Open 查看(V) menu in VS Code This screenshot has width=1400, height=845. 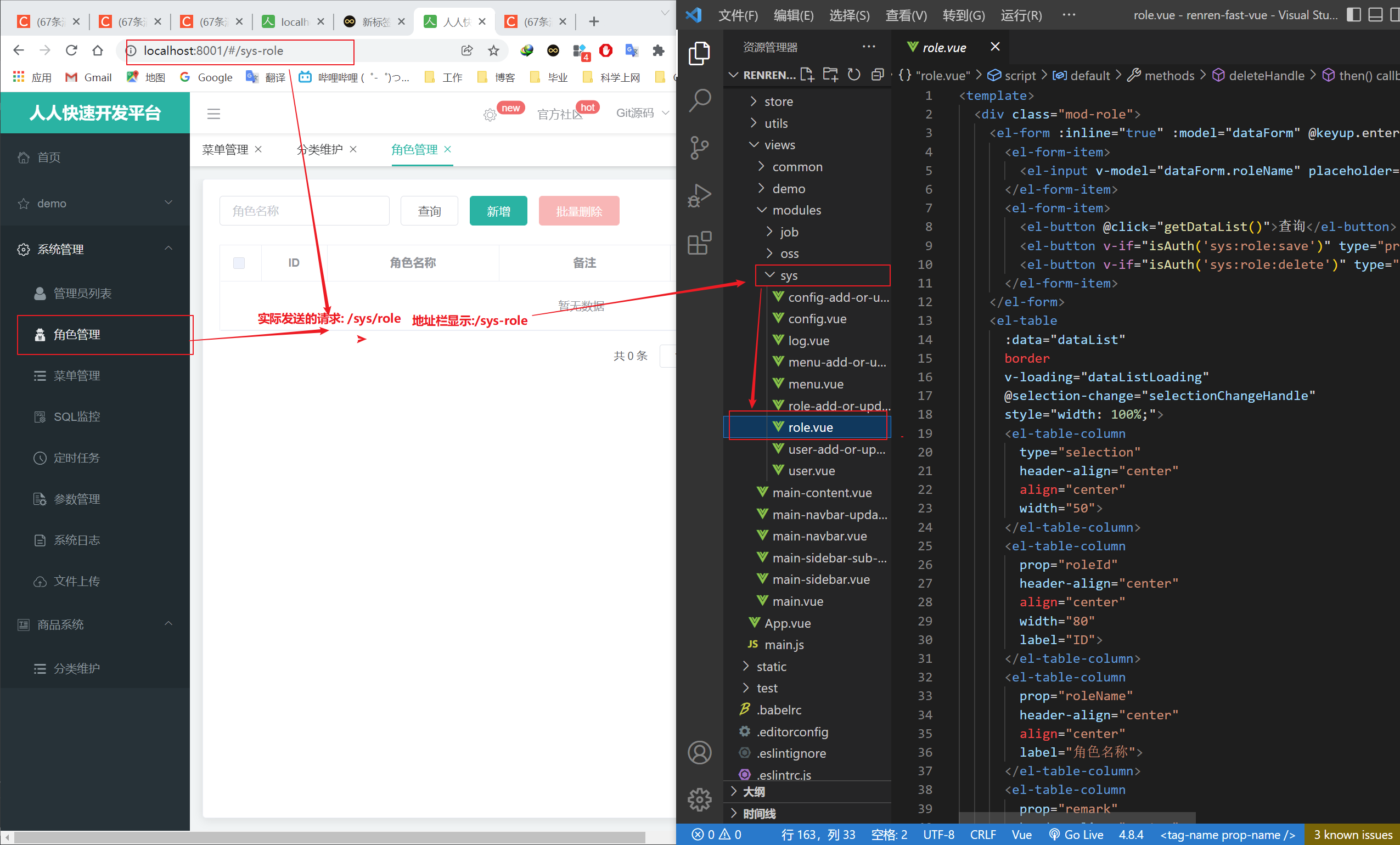(x=906, y=15)
